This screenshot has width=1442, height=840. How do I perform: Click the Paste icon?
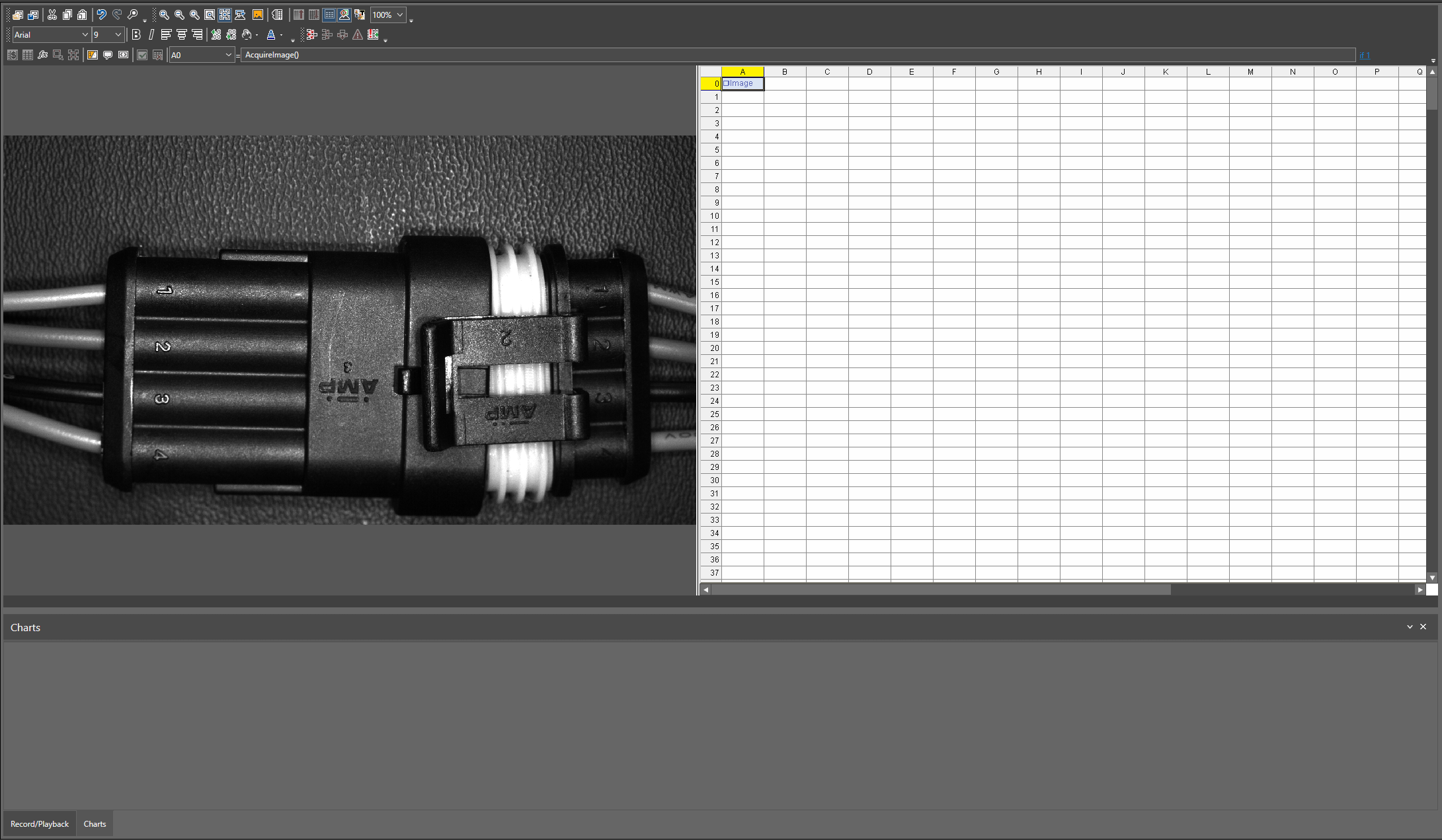(x=82, y=15)
